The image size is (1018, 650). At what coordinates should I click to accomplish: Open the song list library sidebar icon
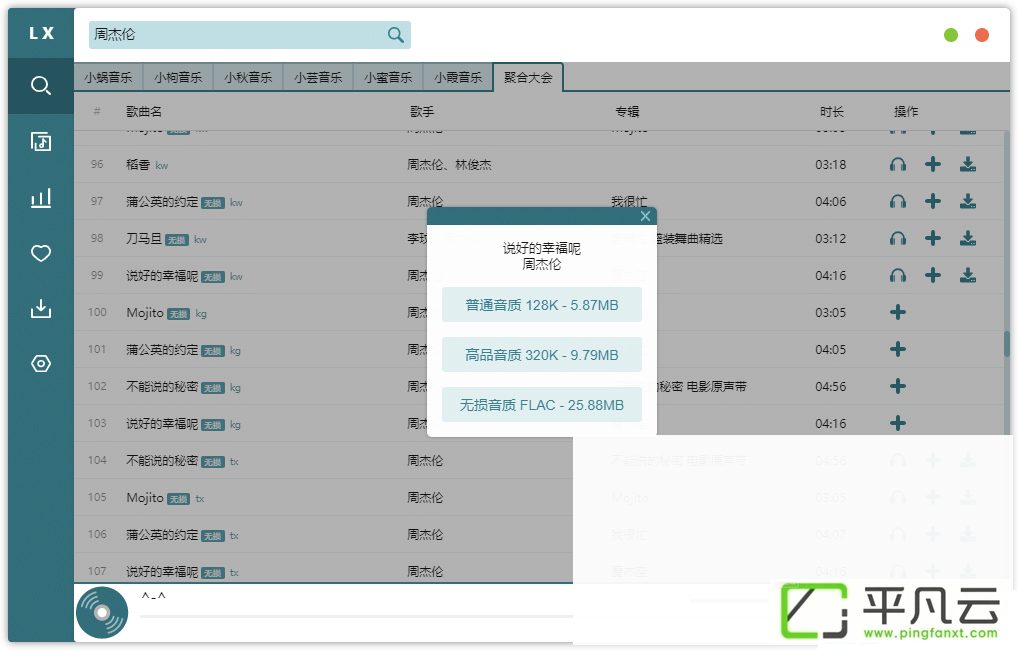(x=41, y=142)
